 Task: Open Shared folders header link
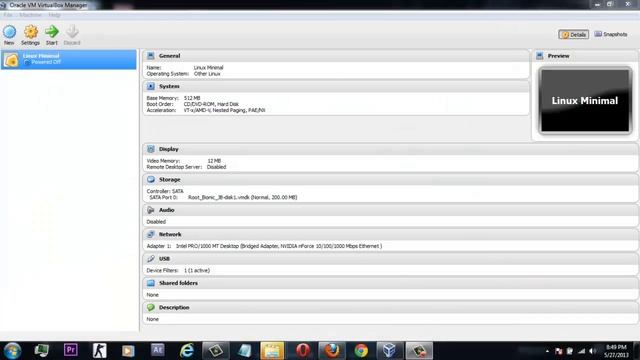point(178,283)
